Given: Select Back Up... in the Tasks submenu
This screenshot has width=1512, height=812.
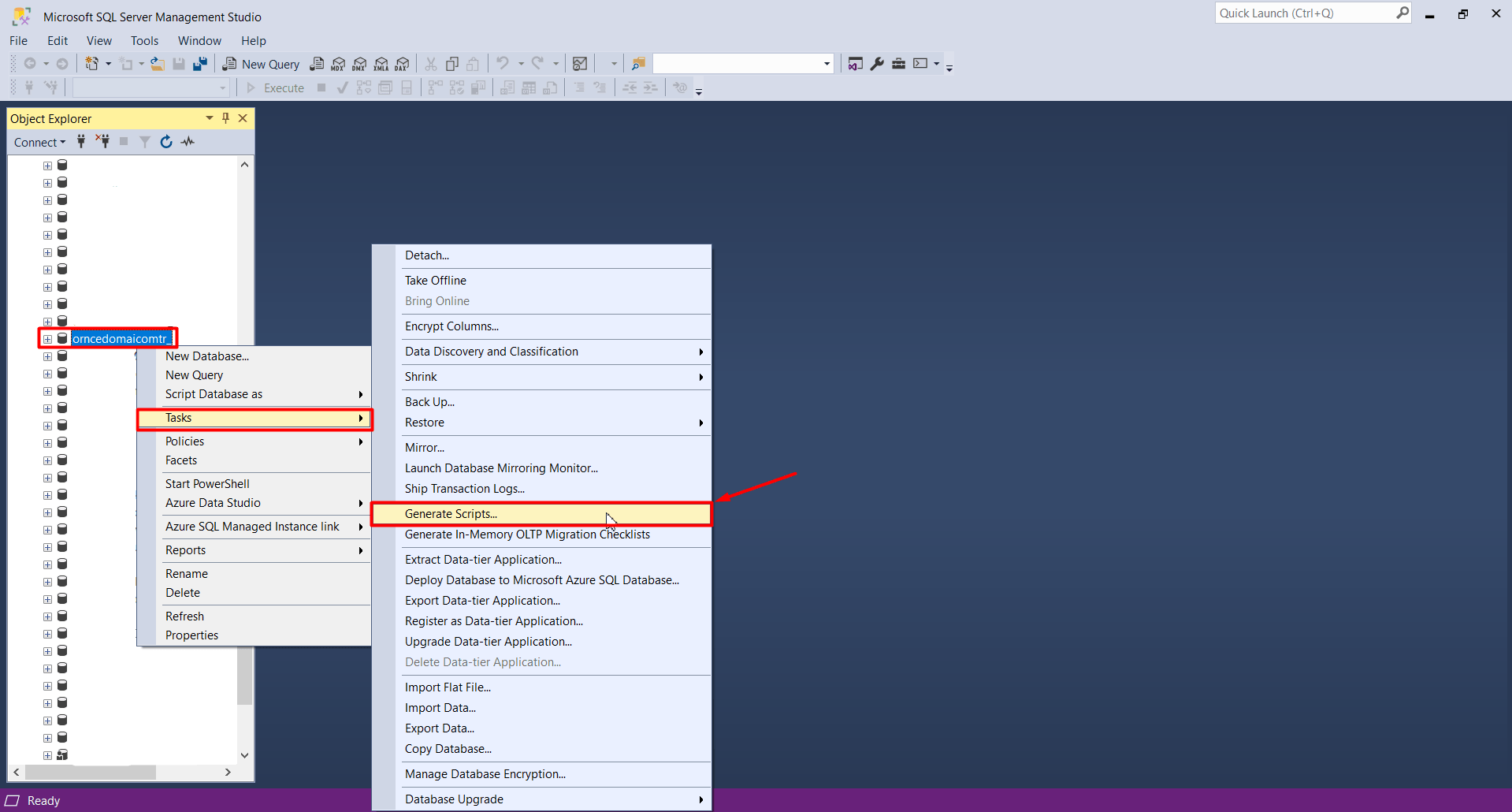Looking at the screenshot, I should pyautogui.click(x=429, y=402).
